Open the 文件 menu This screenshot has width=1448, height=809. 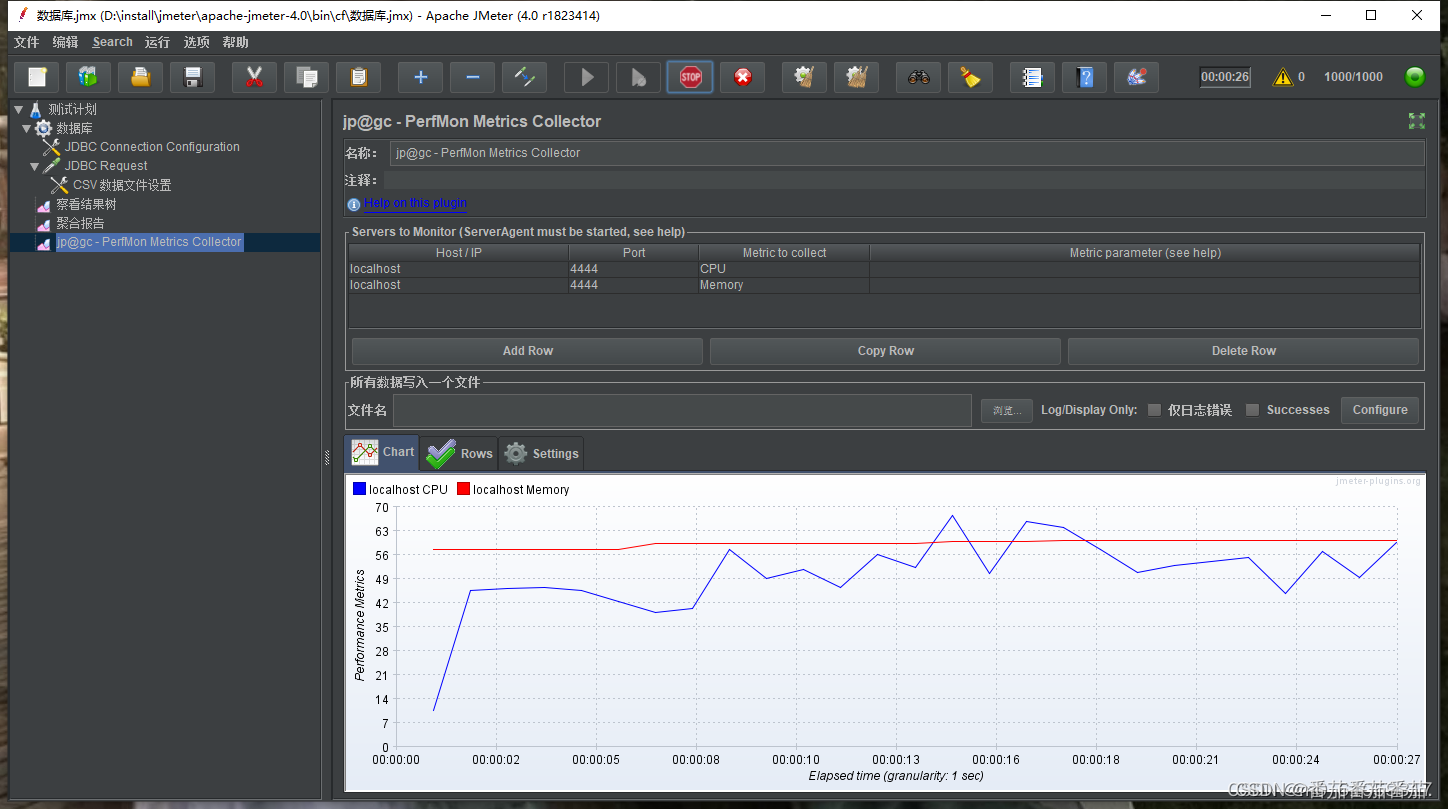26,42
